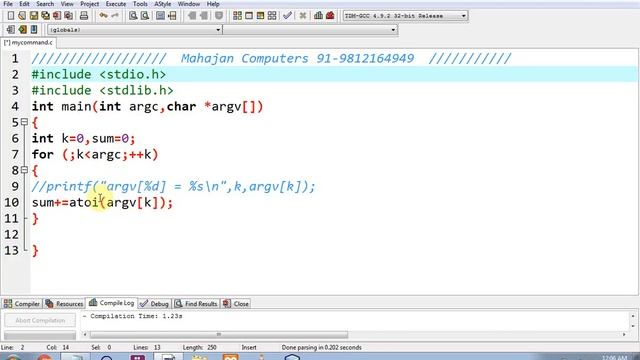Switch to the Debug bottom tab
This screenshot has height=360, width=640.
click(154, 304)
